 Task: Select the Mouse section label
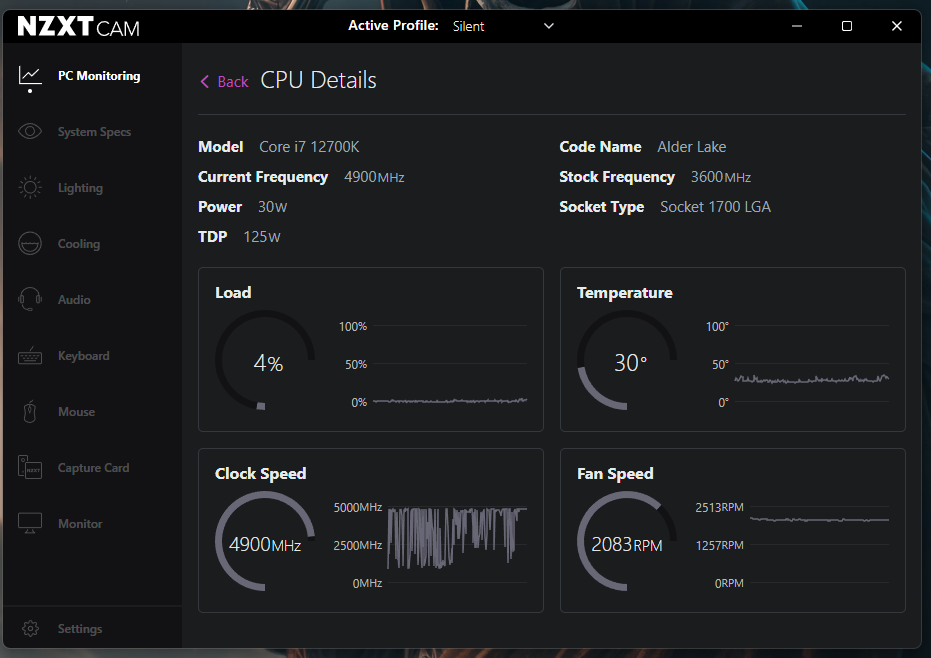click(x=77, y=412)
